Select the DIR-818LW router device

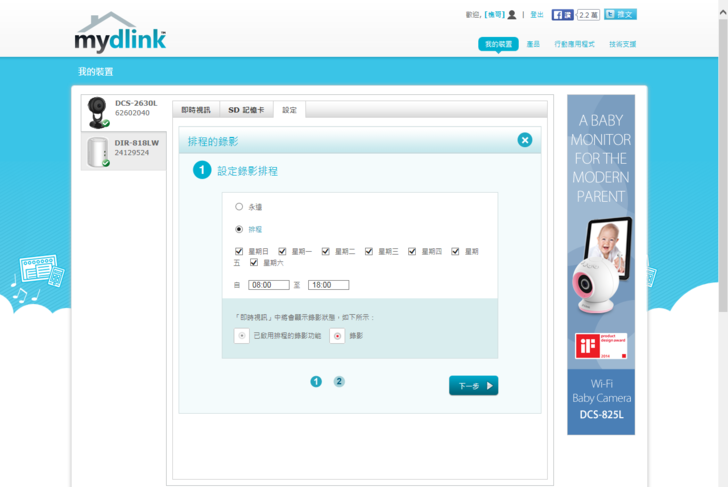click(x=124, y=151)
